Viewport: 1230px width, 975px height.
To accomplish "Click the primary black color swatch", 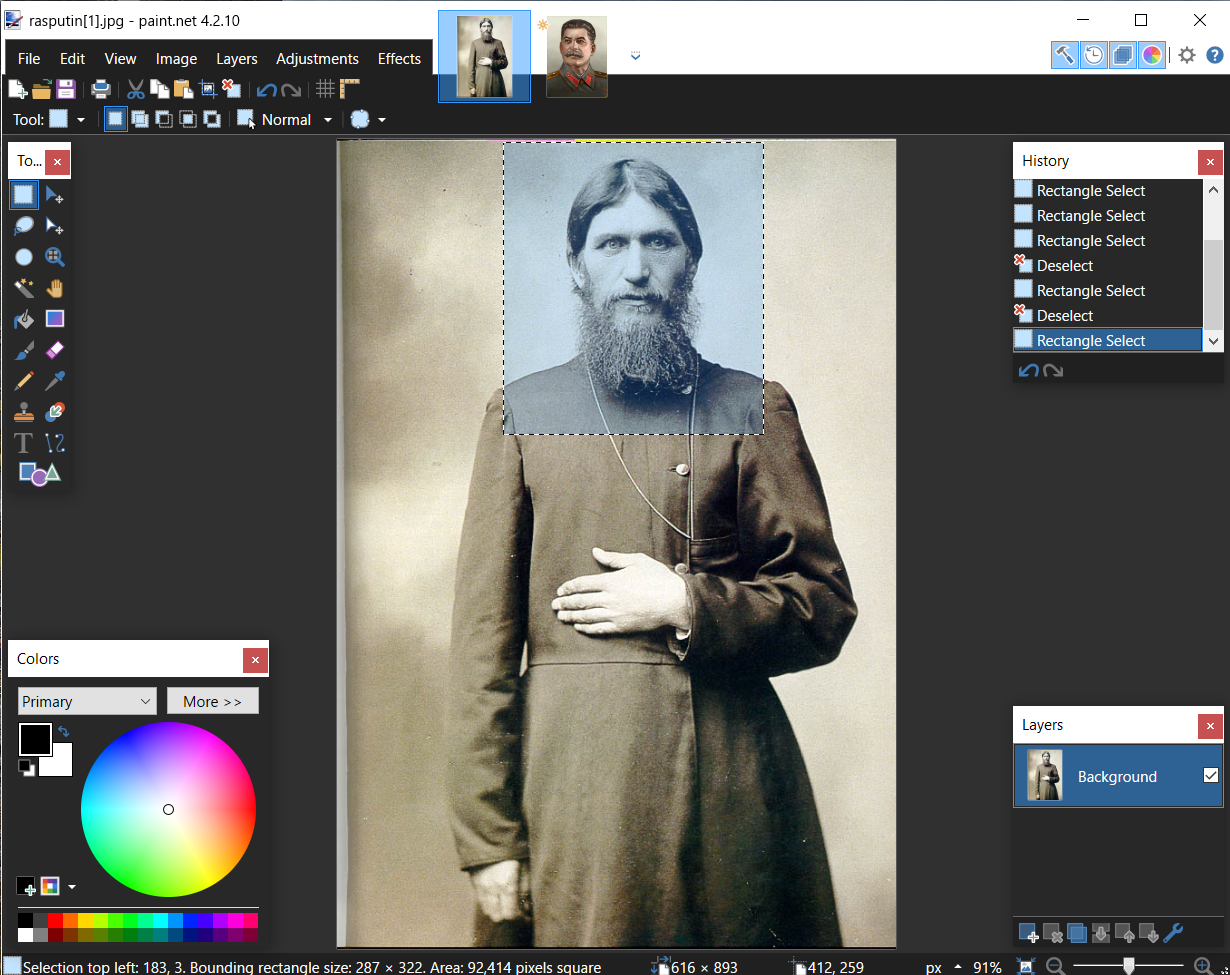I will coord(35,739).
